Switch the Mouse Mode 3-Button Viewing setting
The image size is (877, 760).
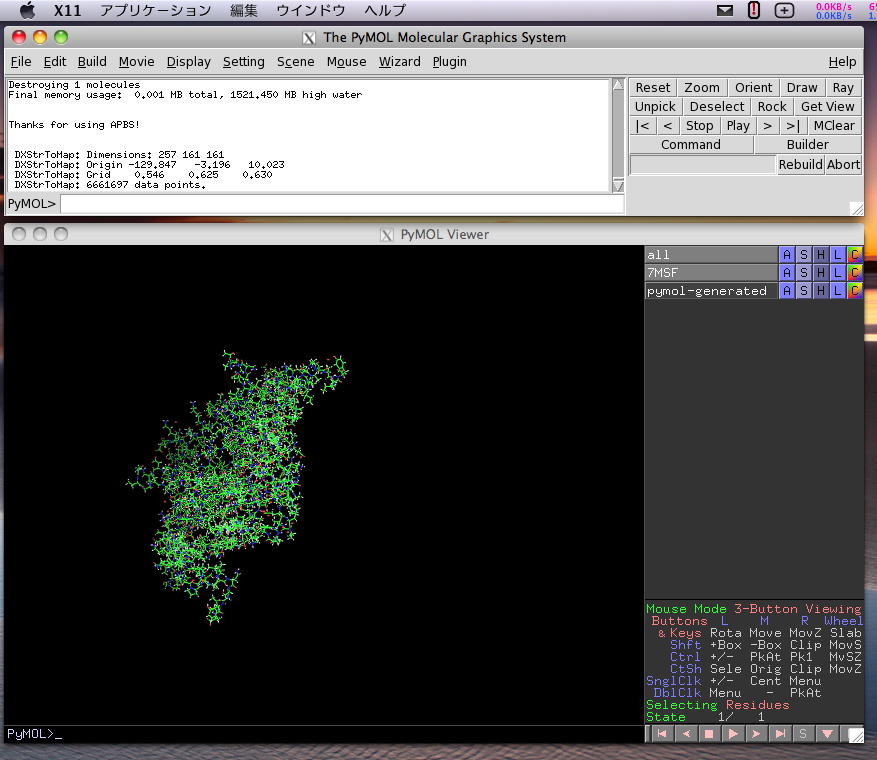click(754, 608)
